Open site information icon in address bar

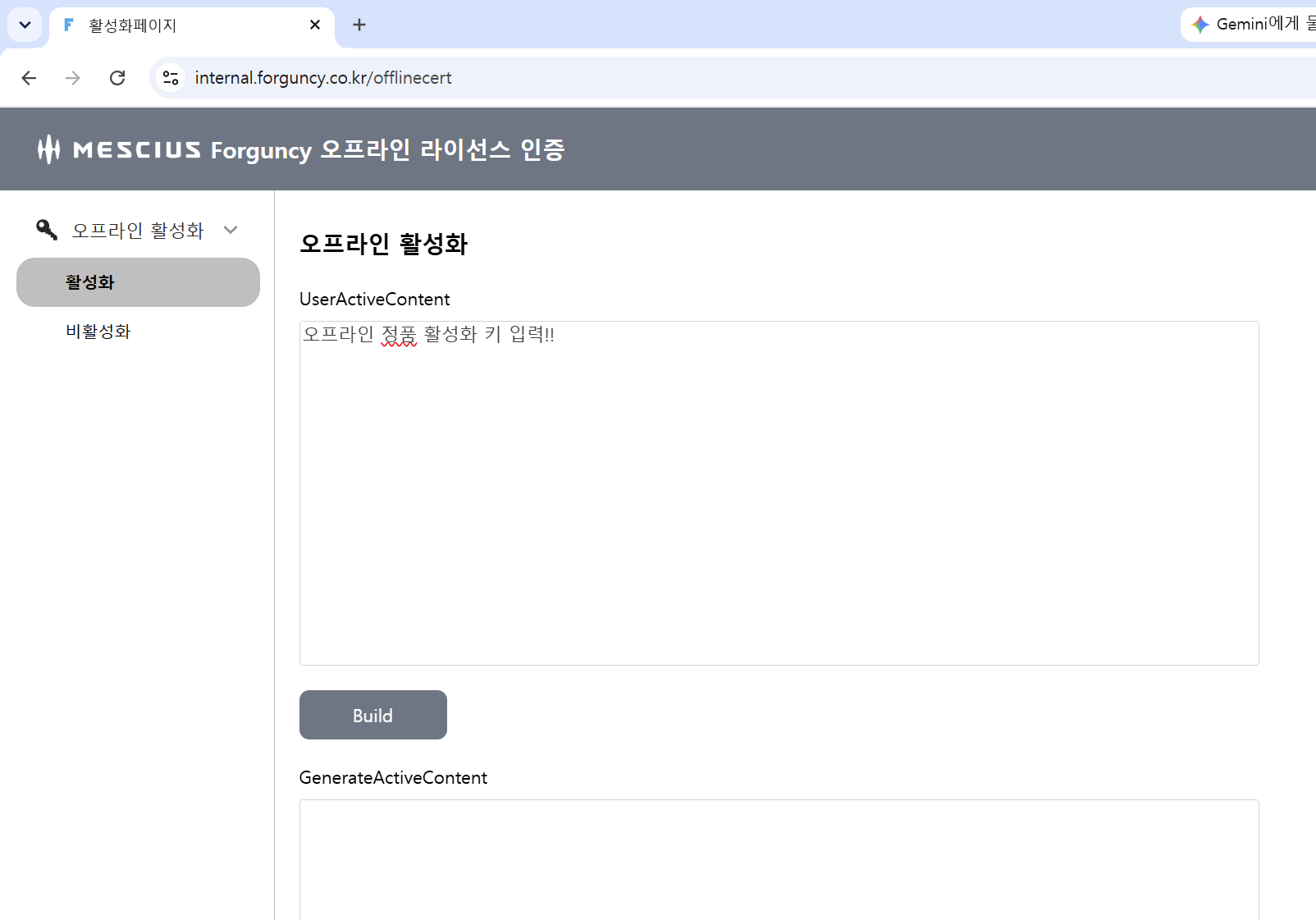pos(171,78)
